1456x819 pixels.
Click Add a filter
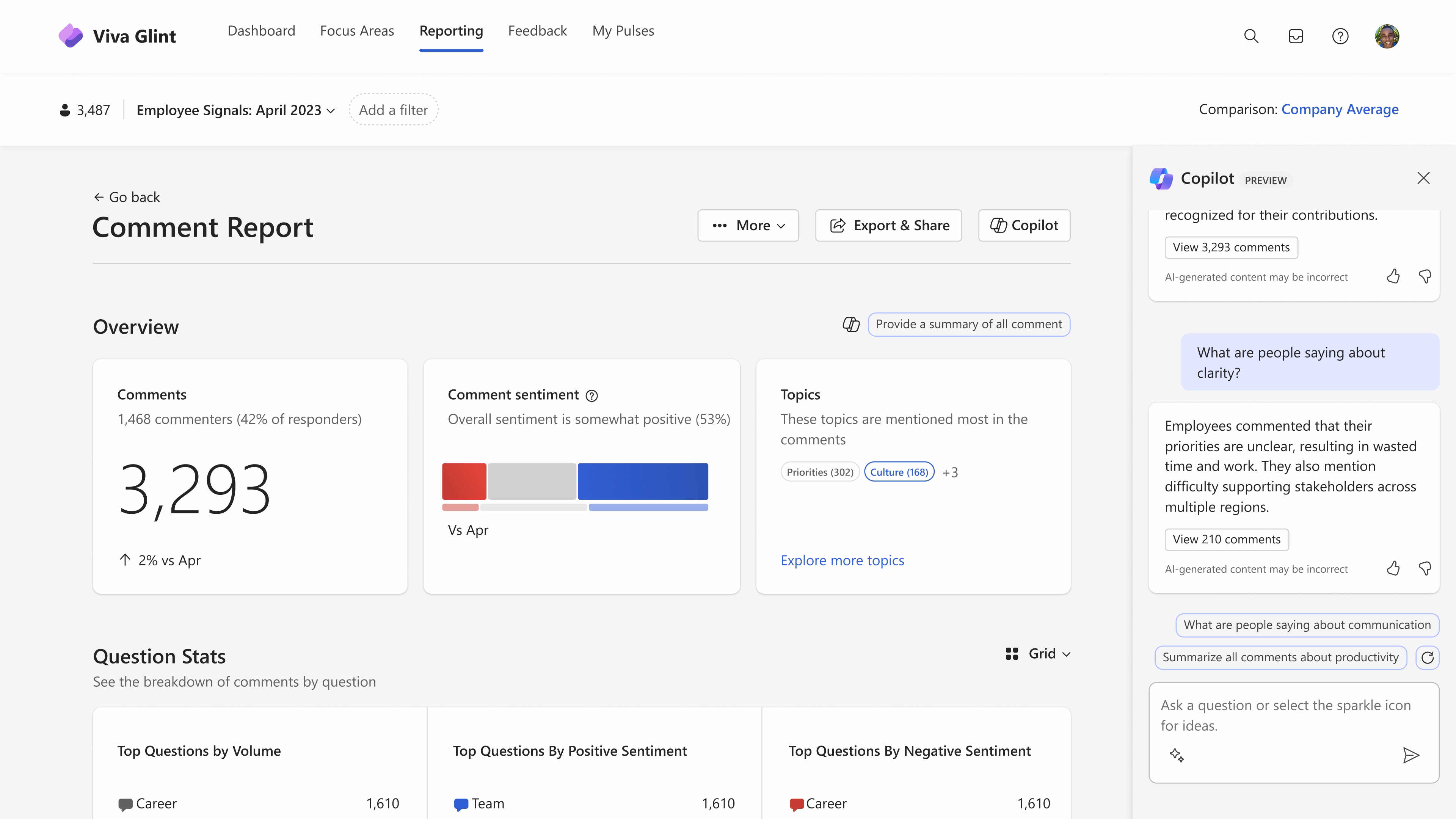tap(394, 110)
